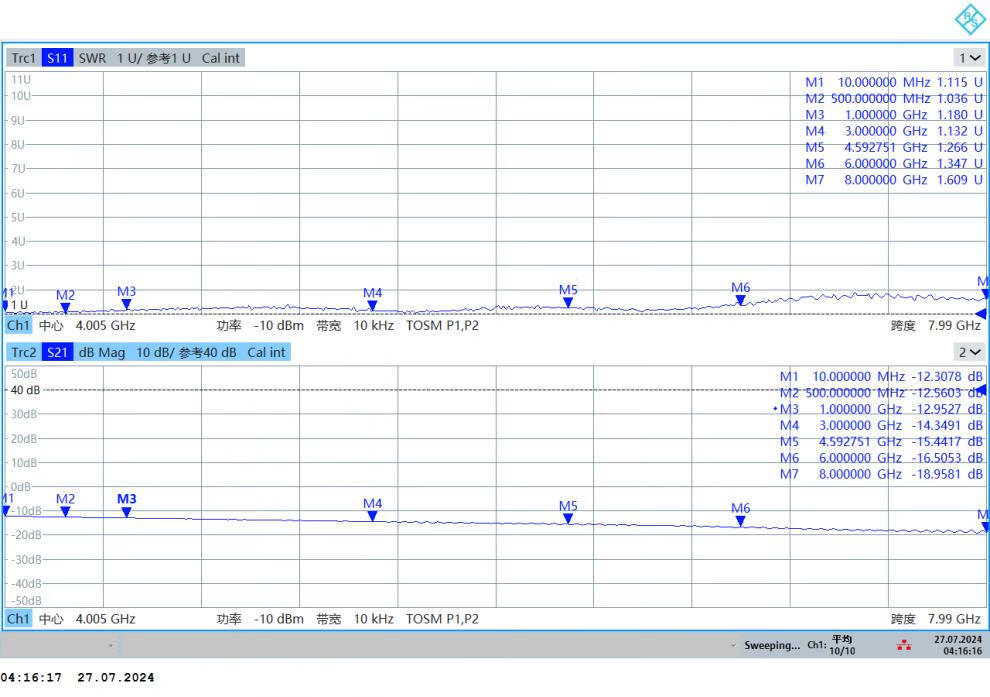This screenshot has width=990, height=697.
Task: Select the Trc1 trace label
Action: pyautogui.click(x=23, y=58)
